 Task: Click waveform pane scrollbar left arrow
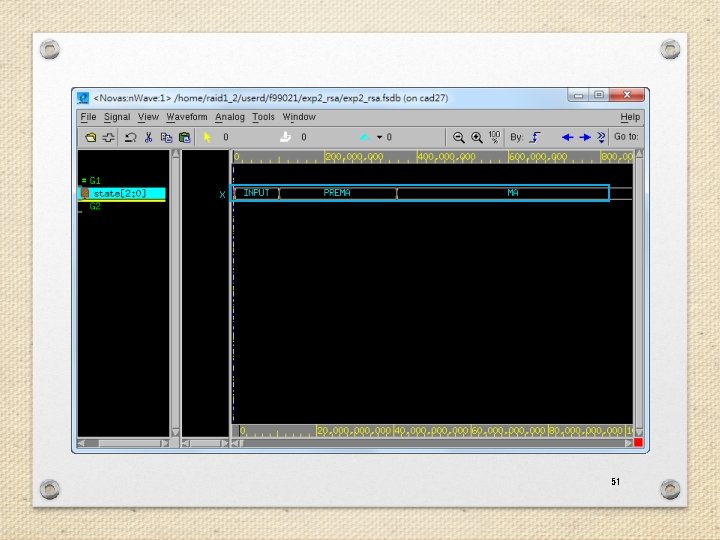235,444
